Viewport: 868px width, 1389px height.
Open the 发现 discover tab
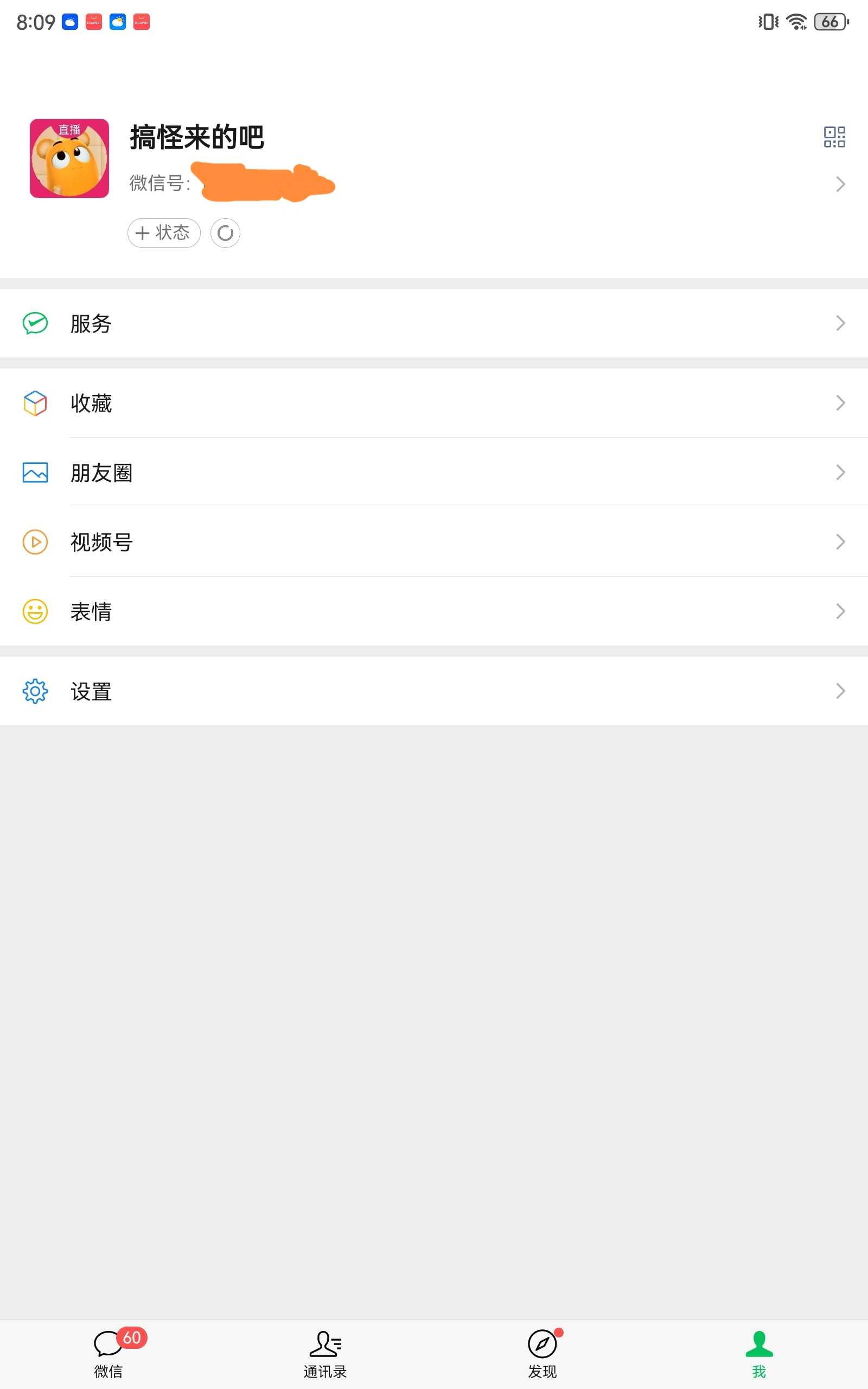542,1353
